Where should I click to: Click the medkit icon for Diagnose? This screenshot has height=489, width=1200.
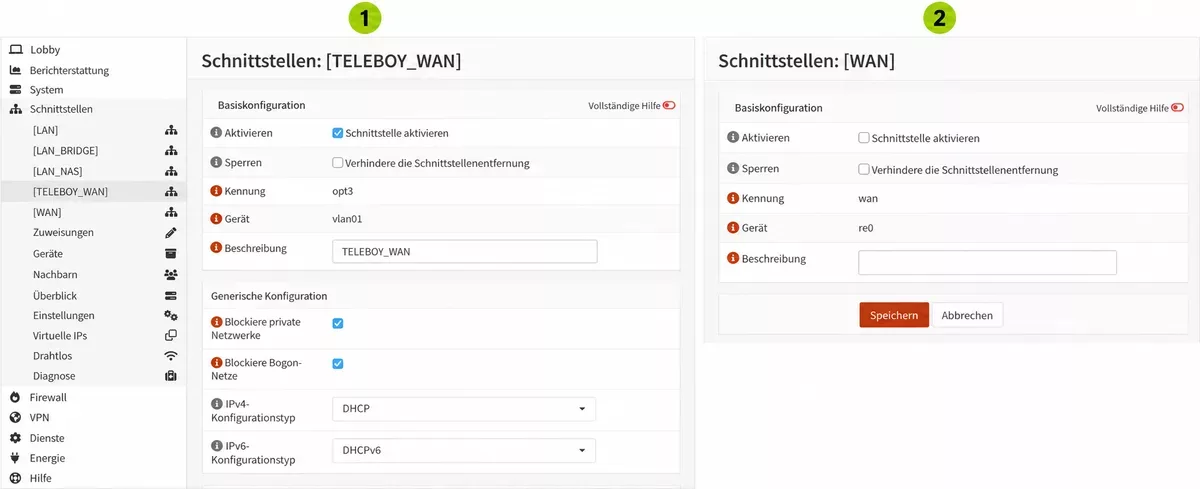(171, 376)
